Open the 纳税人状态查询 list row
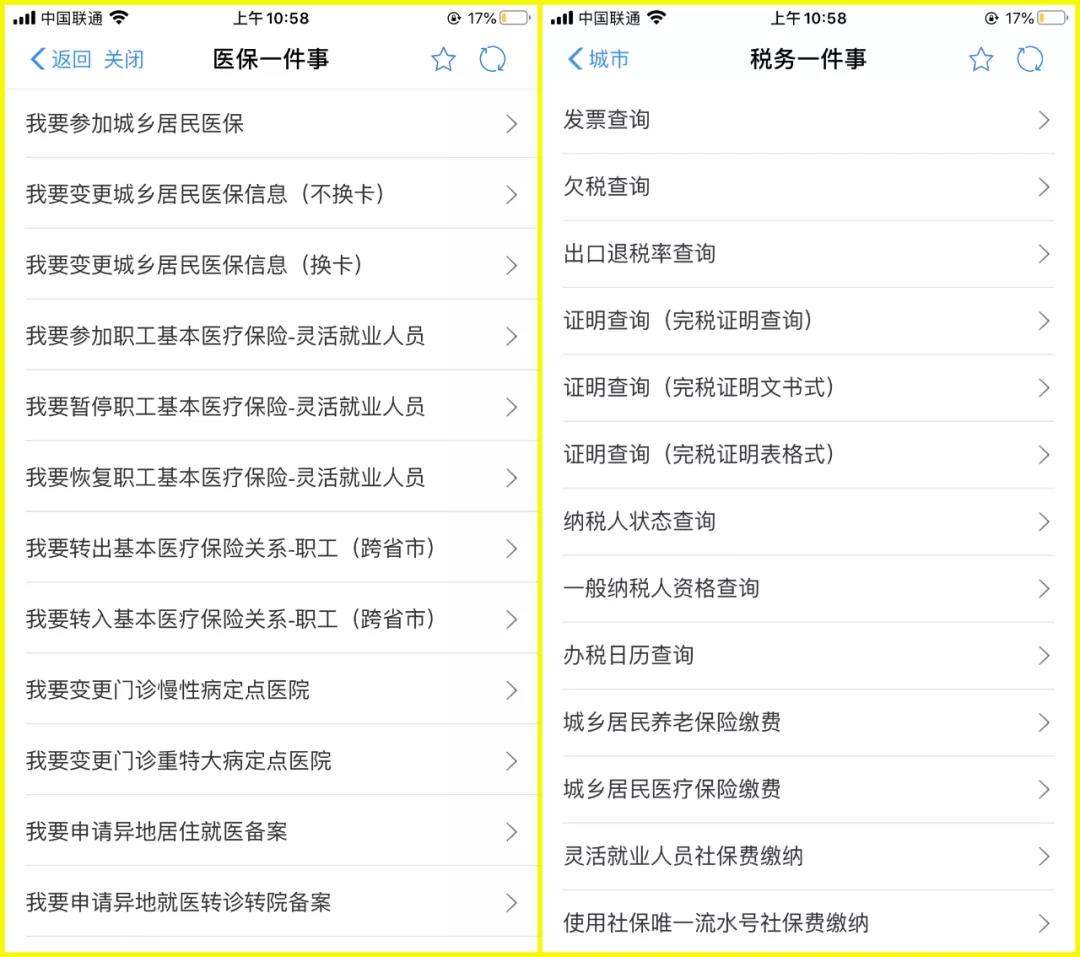 tap(800, 521)
